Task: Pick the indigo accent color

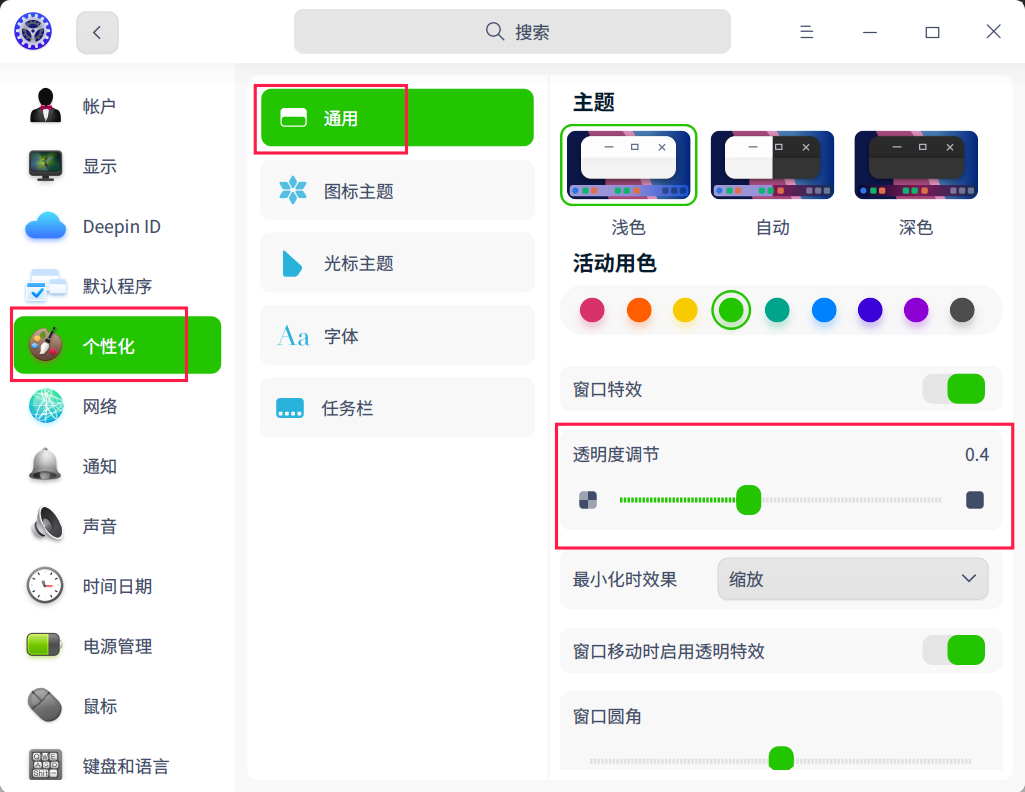Action: 870,310
